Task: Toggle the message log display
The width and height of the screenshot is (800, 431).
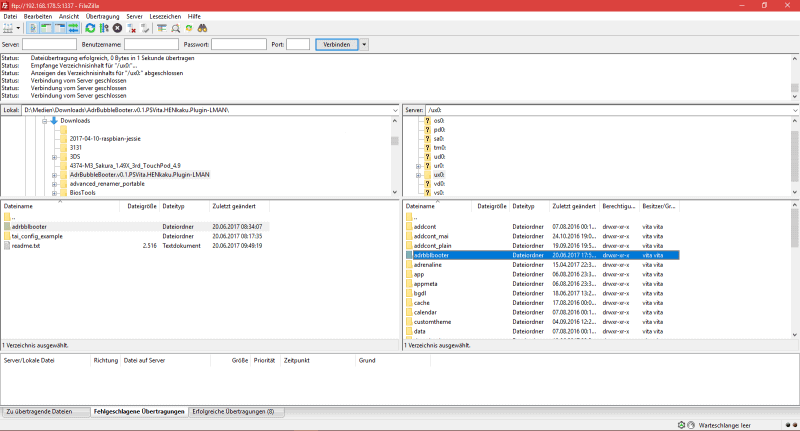Action: pyautogui.click(x=33, y=28)
